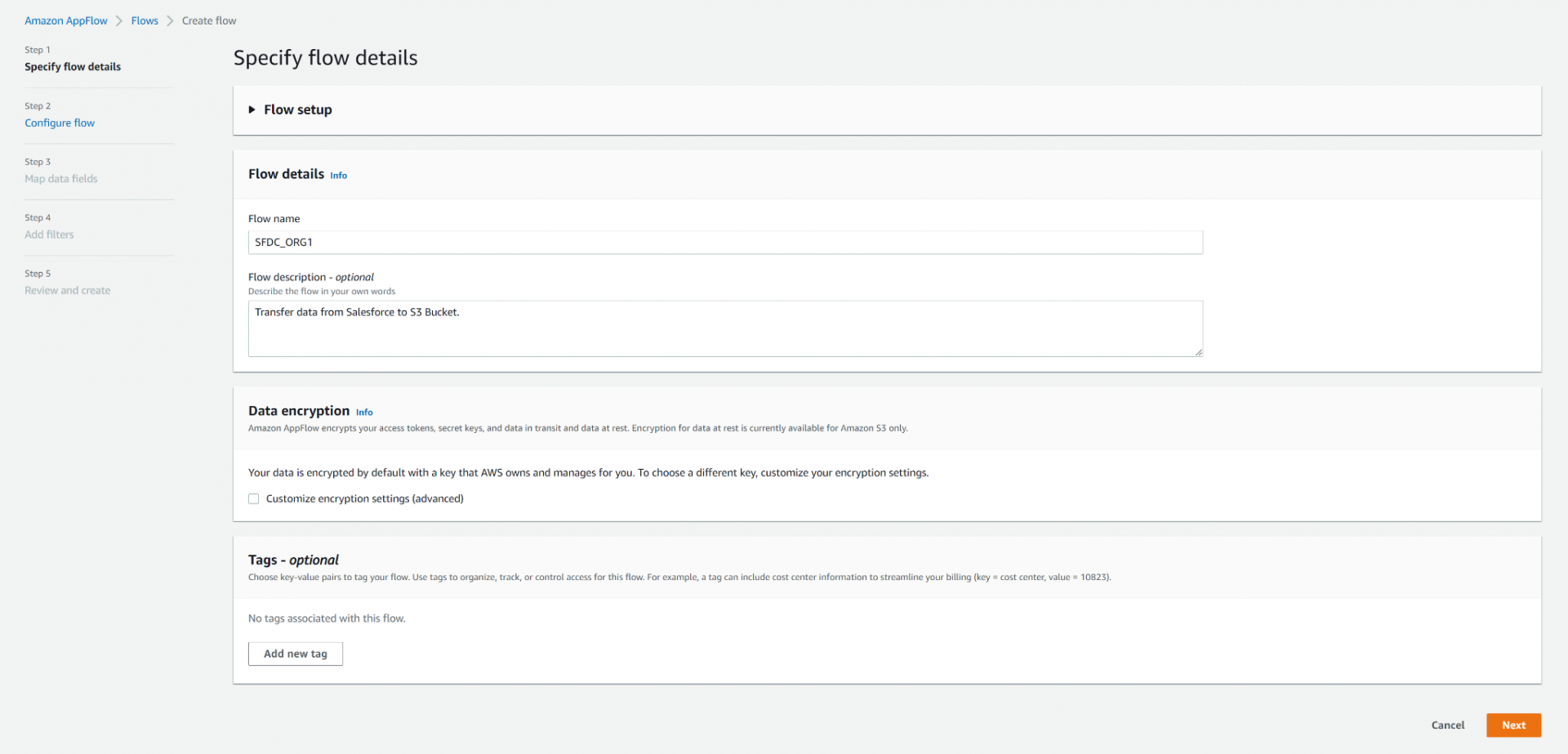Viewport: 1568px width, 754px height.
Task: Select Step 3 Map data fields
Action: coord(60,178)
